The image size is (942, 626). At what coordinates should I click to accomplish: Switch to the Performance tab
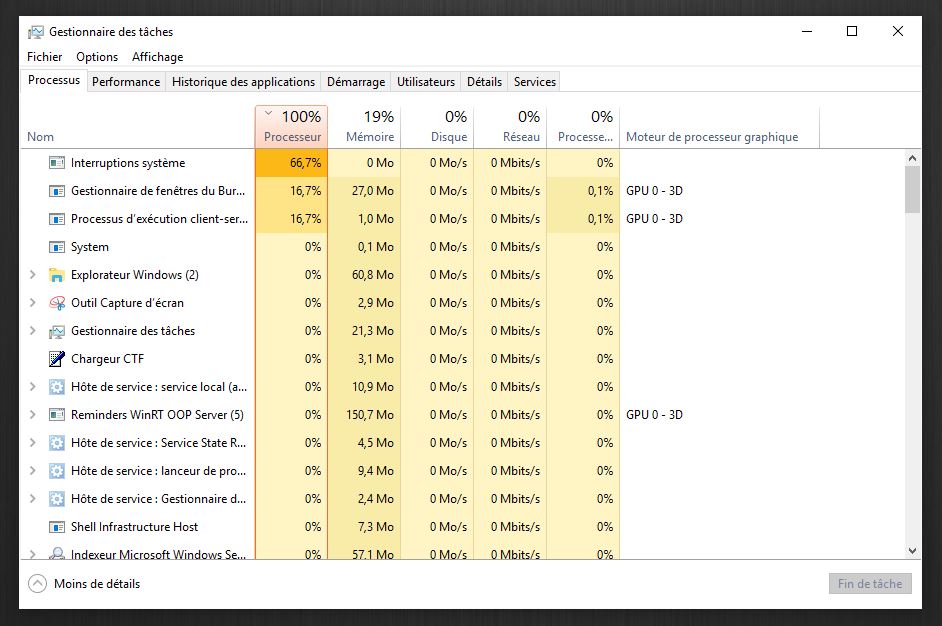pos(126,82)
